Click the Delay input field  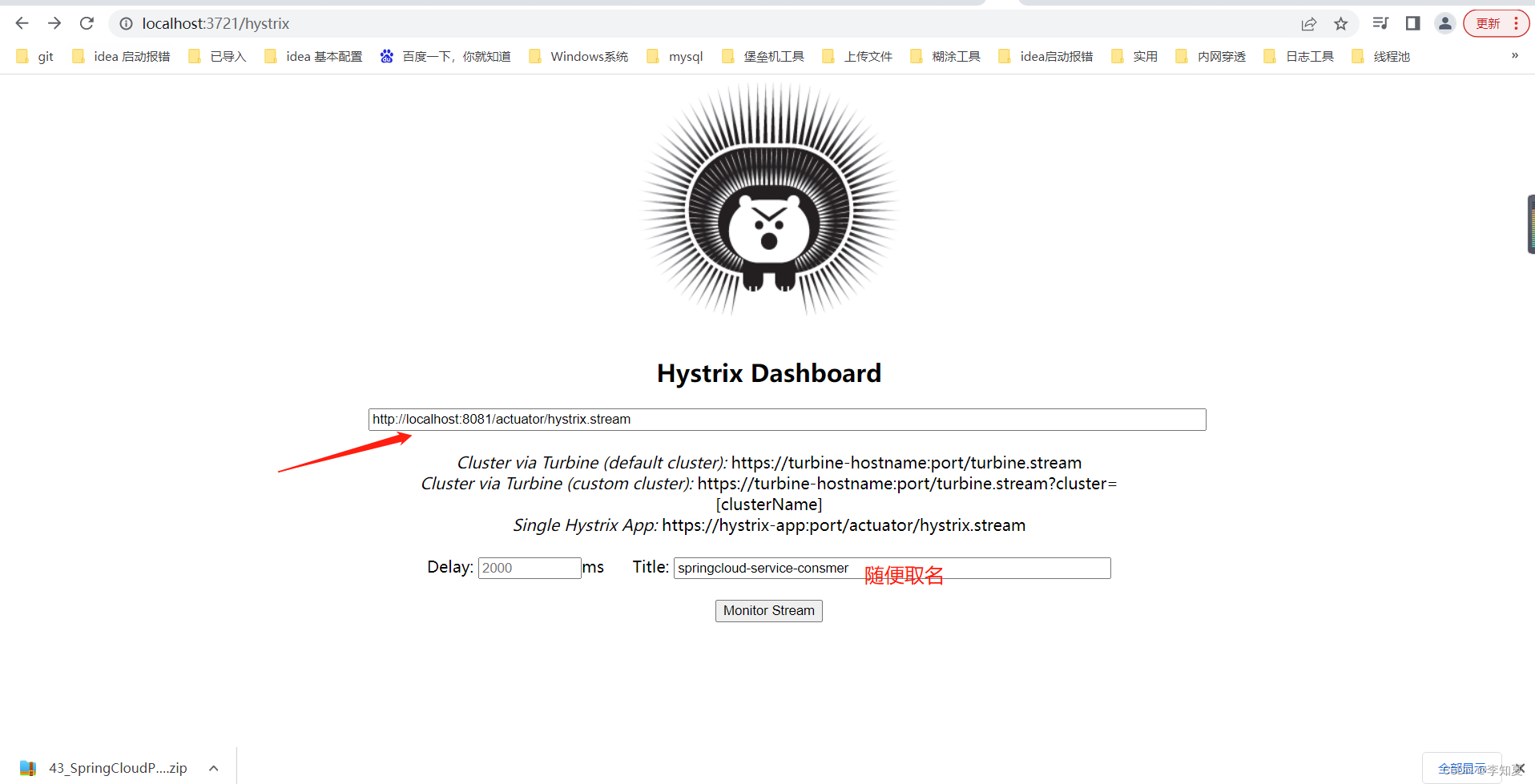click(530, 568)
